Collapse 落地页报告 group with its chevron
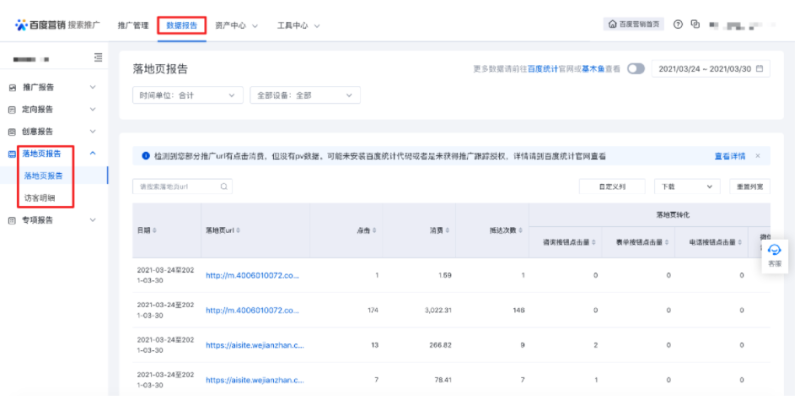Screen dimensions: 800x400 tap(93, 153)
